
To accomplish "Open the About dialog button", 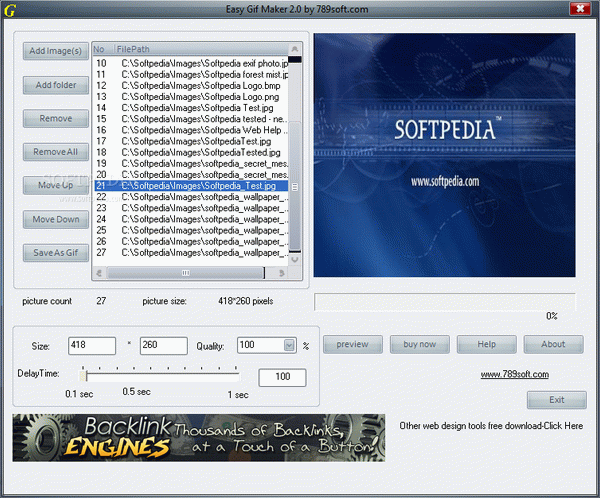I will click(x=553, y=344).
